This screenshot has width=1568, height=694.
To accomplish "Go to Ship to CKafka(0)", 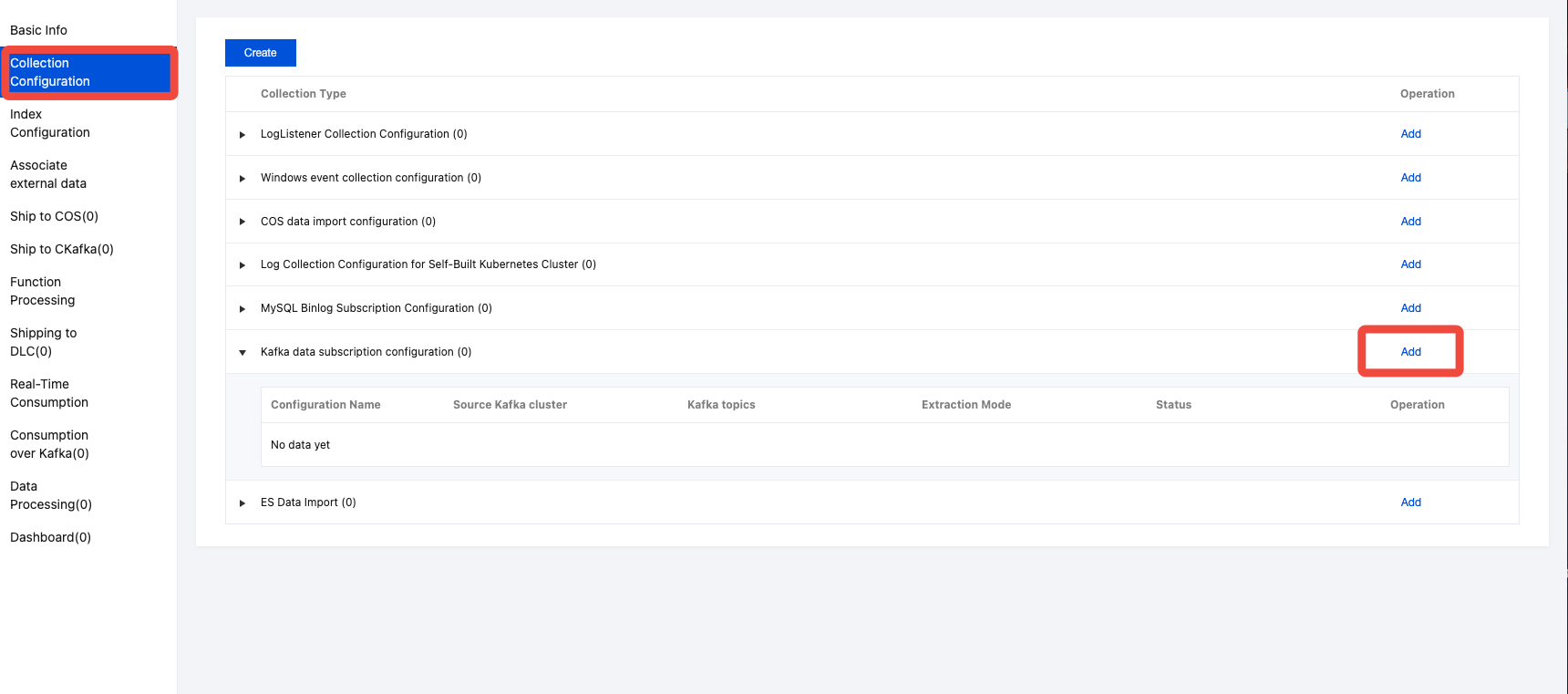I will [x=62, y=249].
